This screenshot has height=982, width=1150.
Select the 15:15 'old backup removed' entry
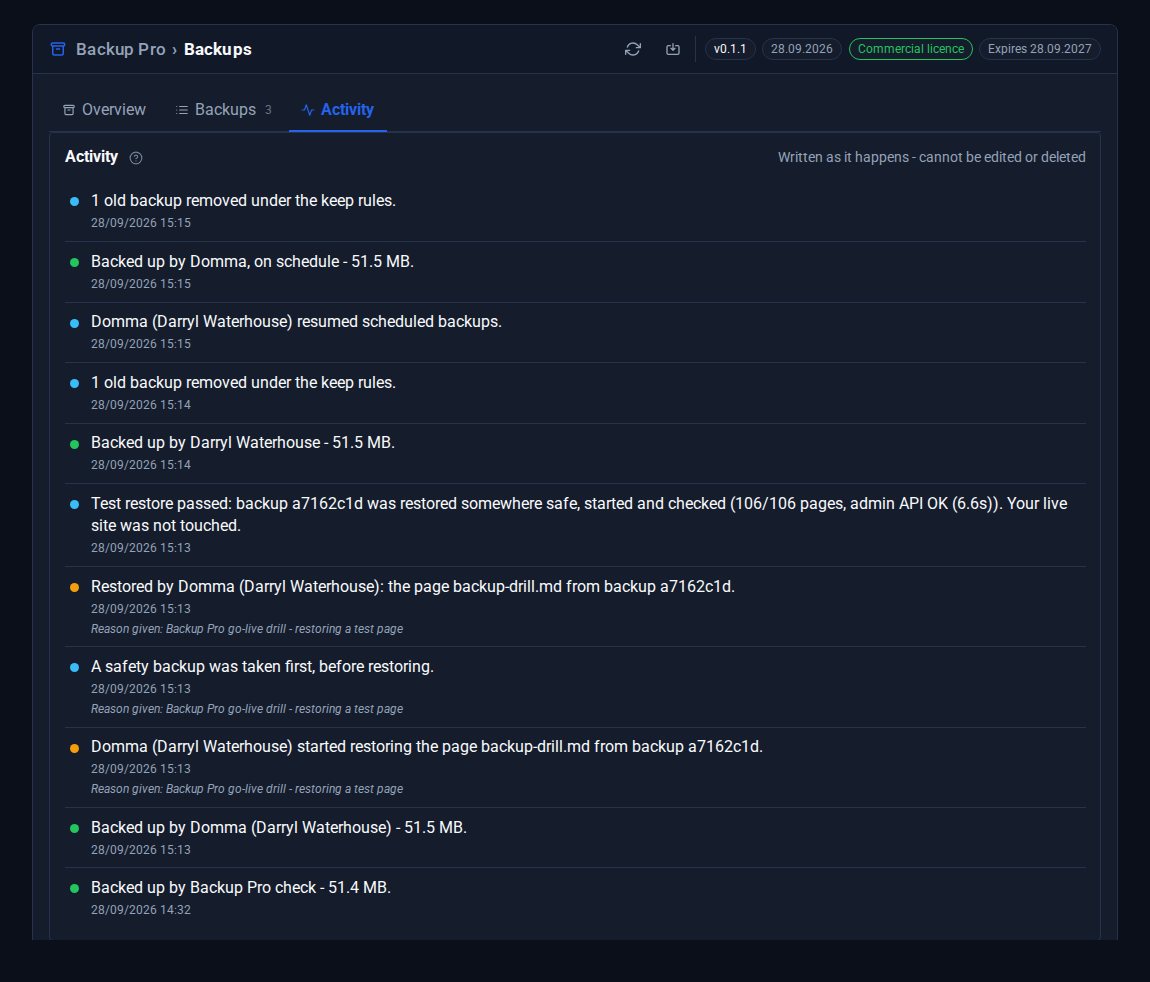[x=575, y=211]
